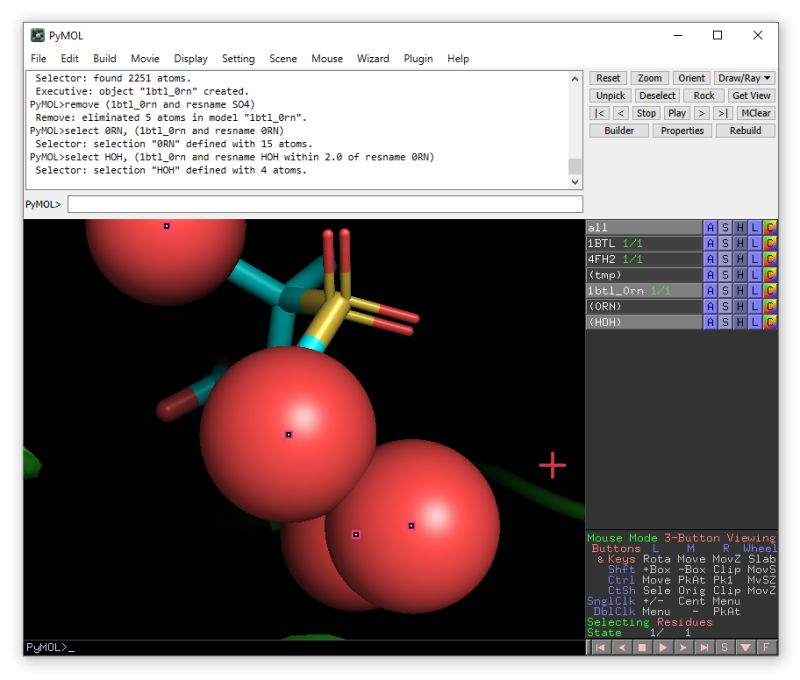The height and width of the screenshot is (680, 800).
Task: Step back one frame in bottom playback bar
Action: click(x=621, y=647)
